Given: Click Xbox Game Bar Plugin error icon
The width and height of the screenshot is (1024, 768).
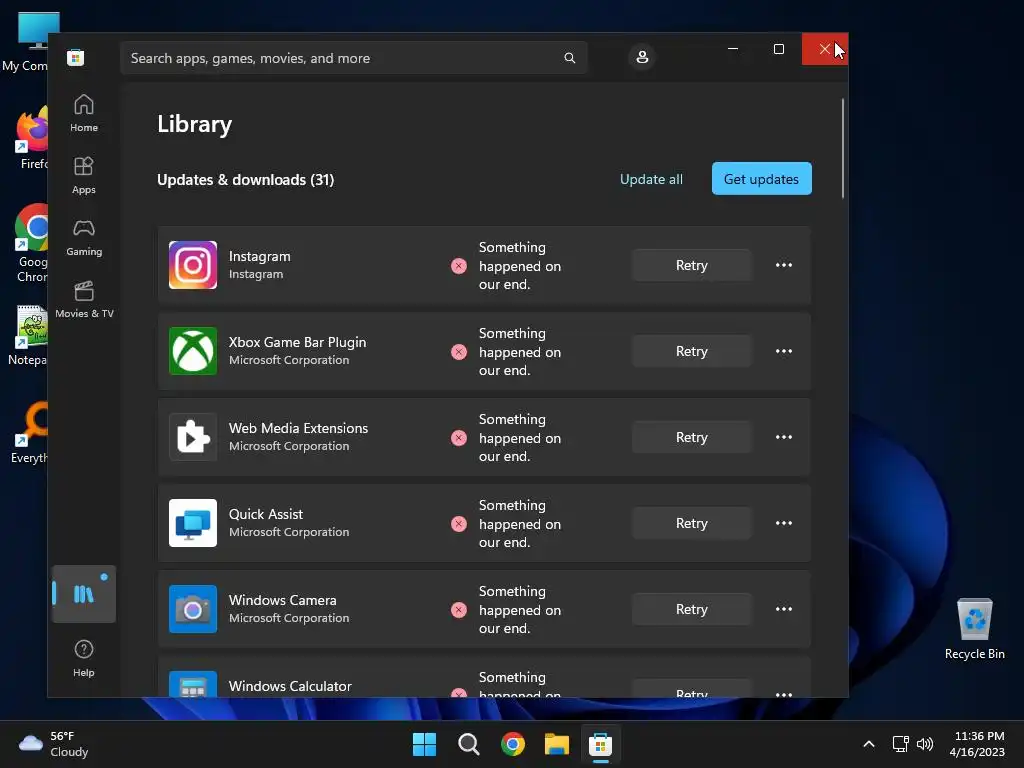Looking at the screenshot, I should point(459,352).
